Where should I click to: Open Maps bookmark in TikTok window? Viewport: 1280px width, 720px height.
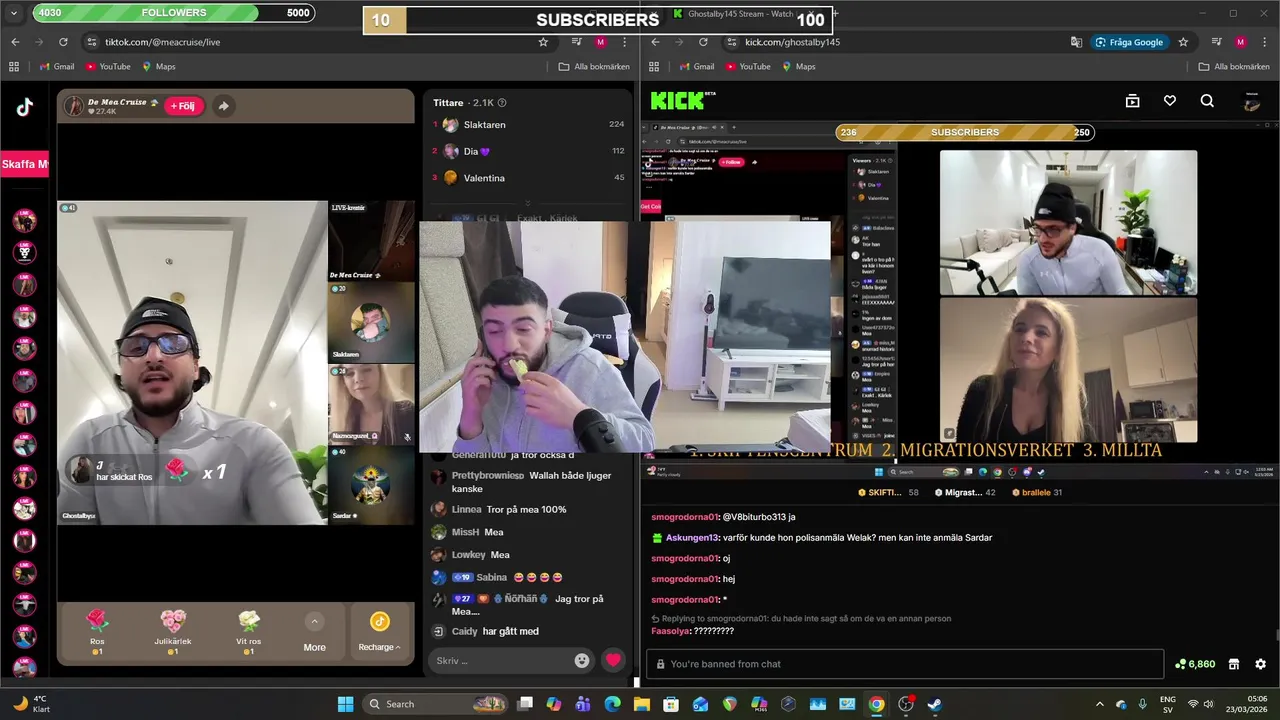pos(158,67)
